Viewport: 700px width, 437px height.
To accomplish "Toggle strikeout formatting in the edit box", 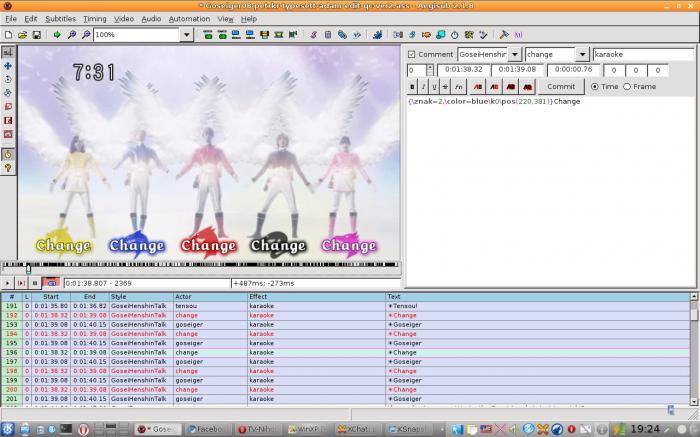I will (445, 87).
